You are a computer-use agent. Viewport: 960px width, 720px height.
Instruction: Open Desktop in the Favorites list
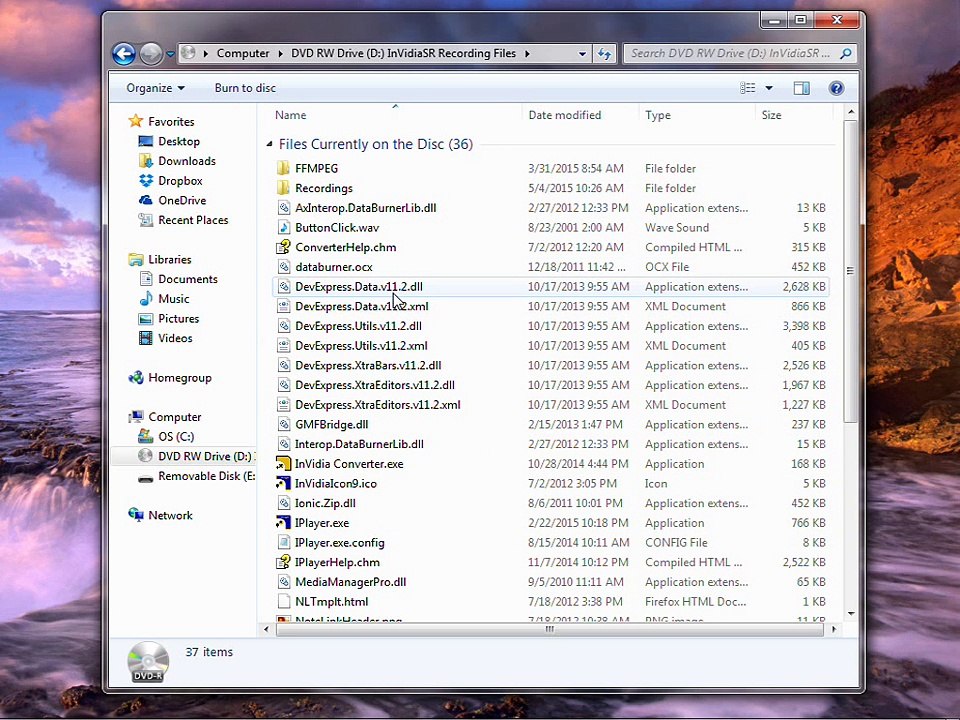coord(178,141)
